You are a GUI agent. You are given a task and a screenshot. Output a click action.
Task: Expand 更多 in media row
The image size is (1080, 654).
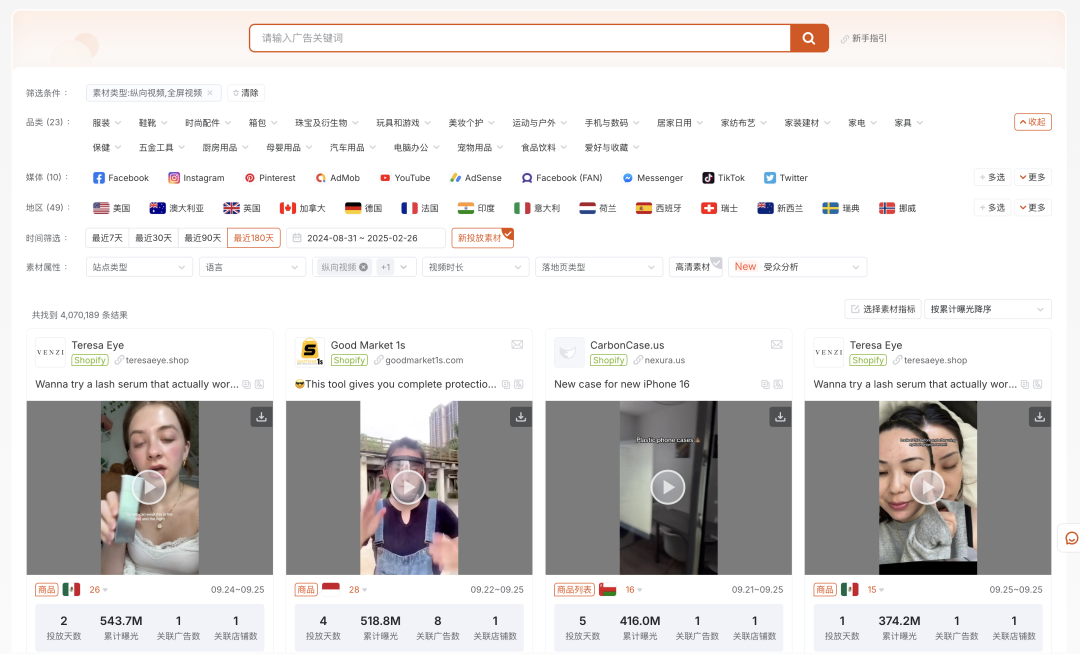[1032, 178]
